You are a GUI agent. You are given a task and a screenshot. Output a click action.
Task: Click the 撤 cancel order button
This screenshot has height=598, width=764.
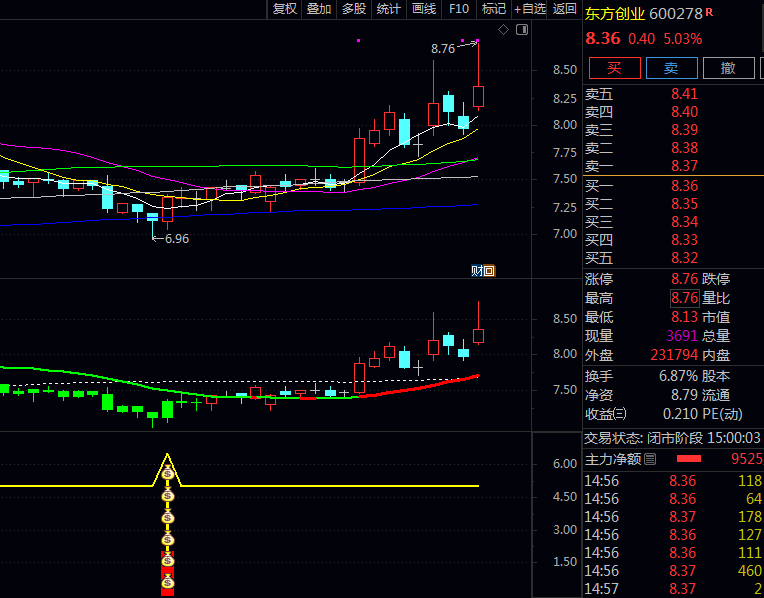click(728, 68)
